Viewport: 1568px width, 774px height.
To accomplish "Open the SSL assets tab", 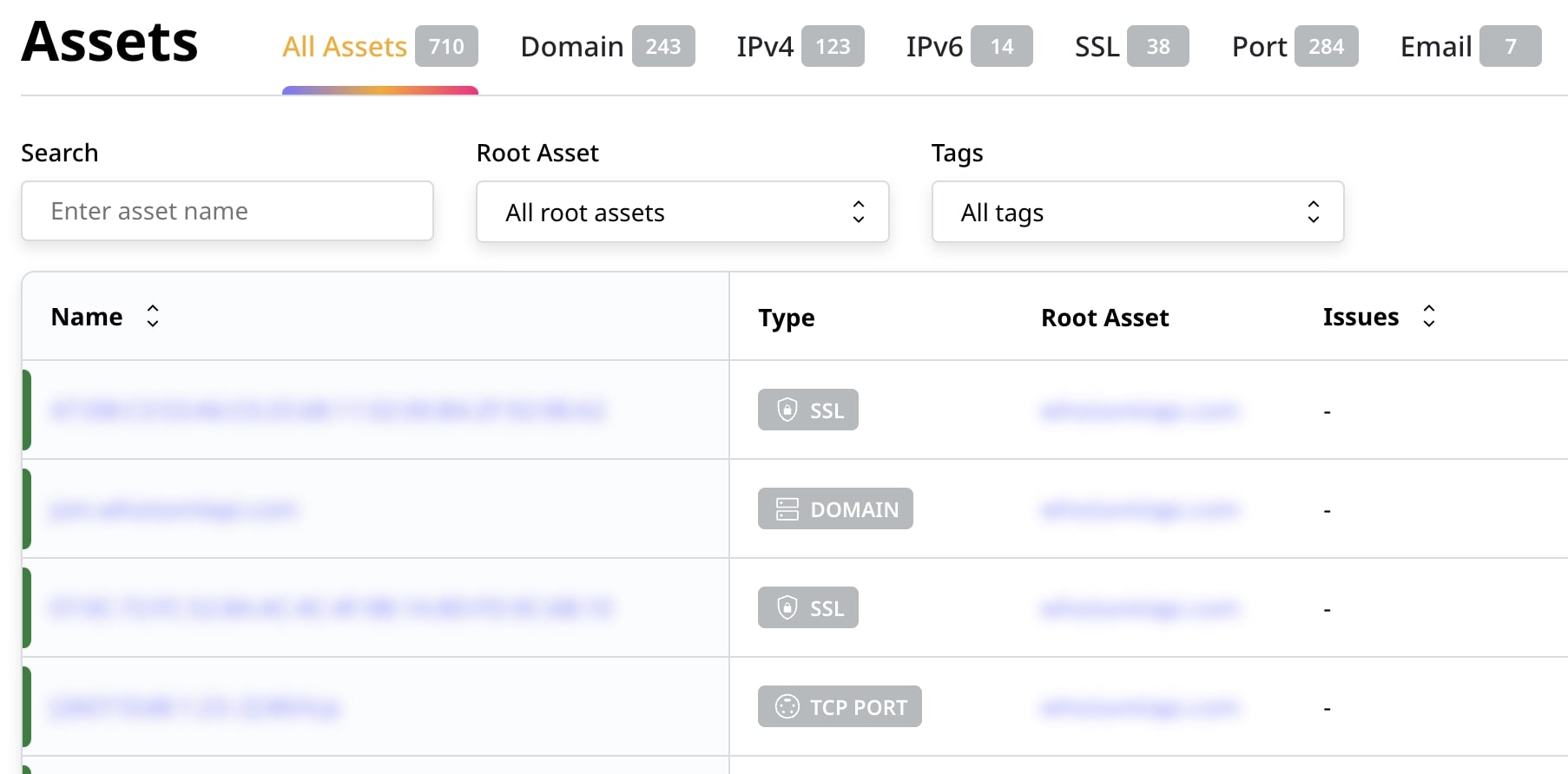I will tap(1097, 47).
